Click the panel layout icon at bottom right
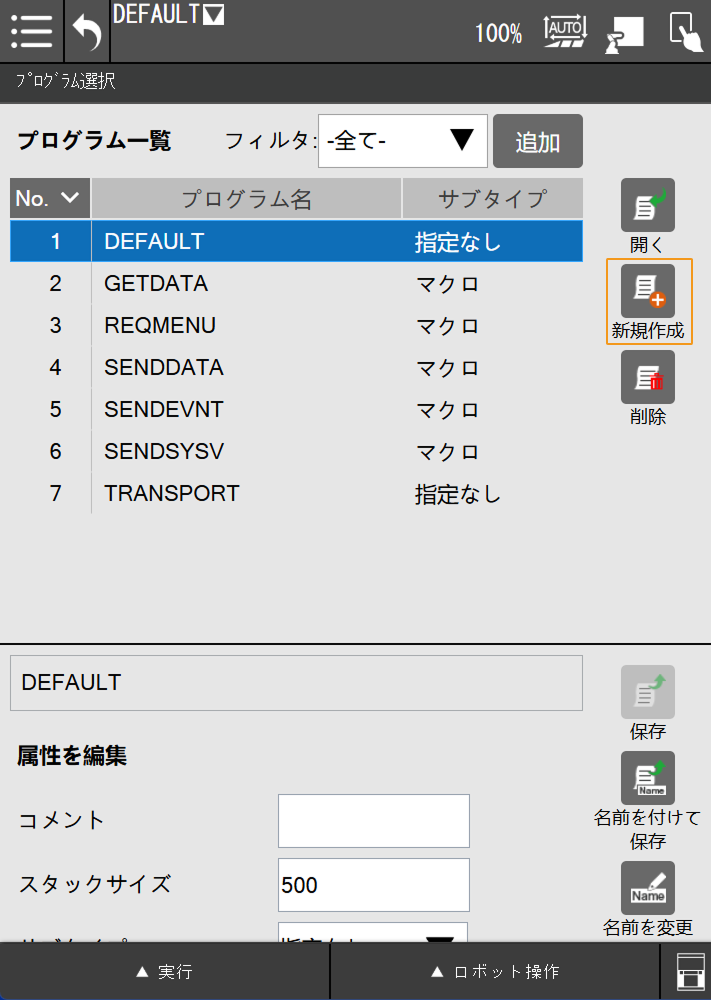 click(686, 971)
